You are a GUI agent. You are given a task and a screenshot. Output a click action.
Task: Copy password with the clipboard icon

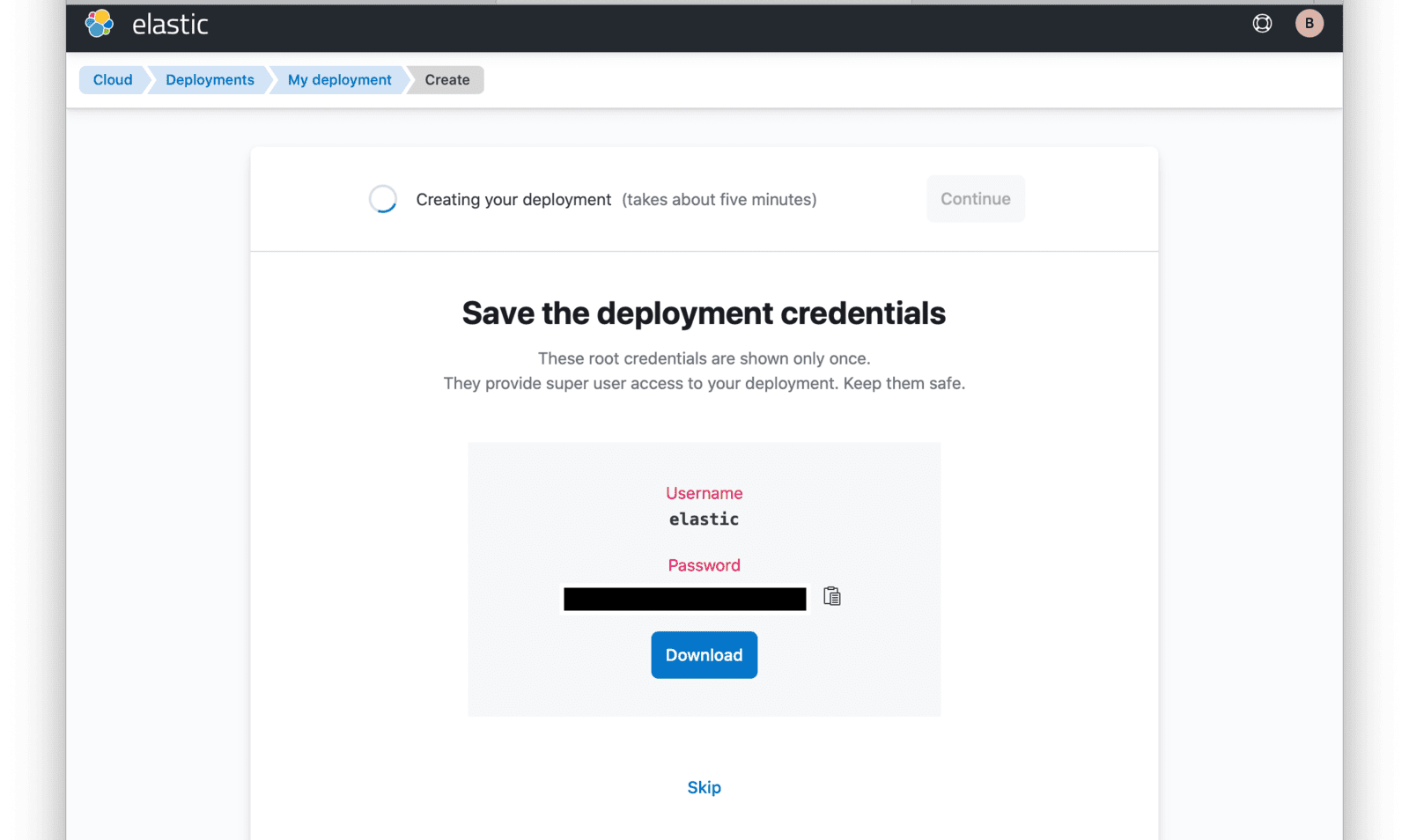[831, 597]
